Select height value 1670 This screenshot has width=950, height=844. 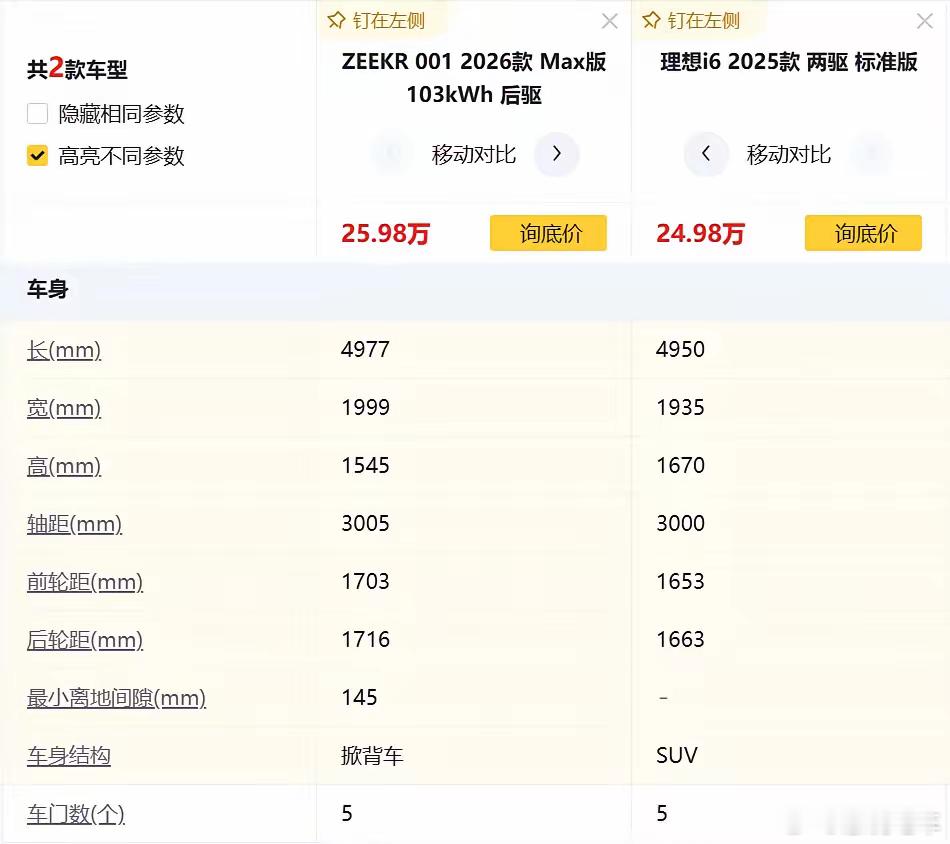coord(680,465)
